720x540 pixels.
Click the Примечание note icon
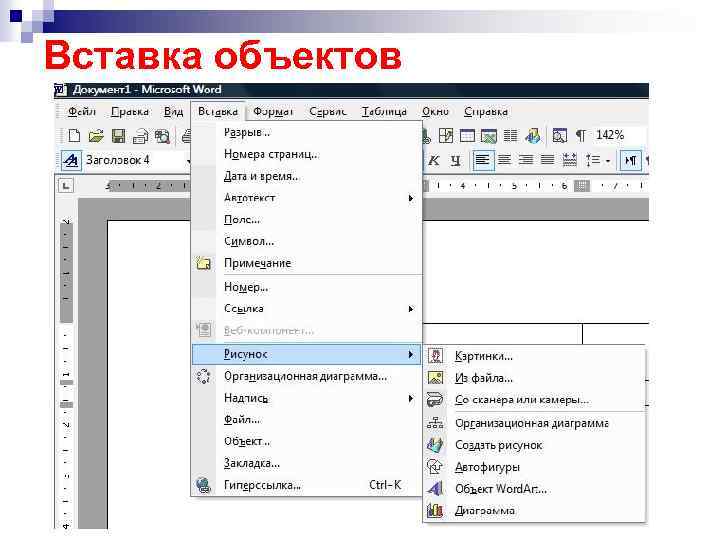tap(203, 263)
